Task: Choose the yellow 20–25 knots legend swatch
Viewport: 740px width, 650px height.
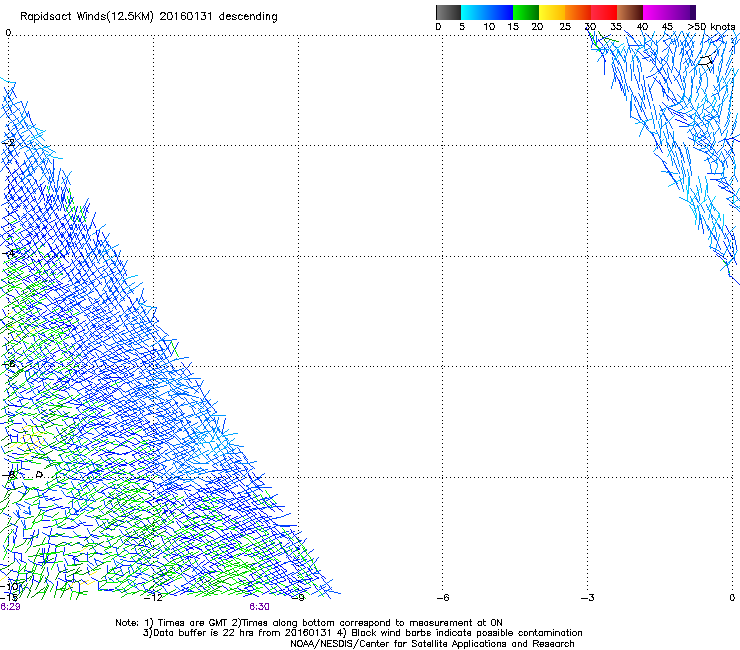Action: [552, 12]
